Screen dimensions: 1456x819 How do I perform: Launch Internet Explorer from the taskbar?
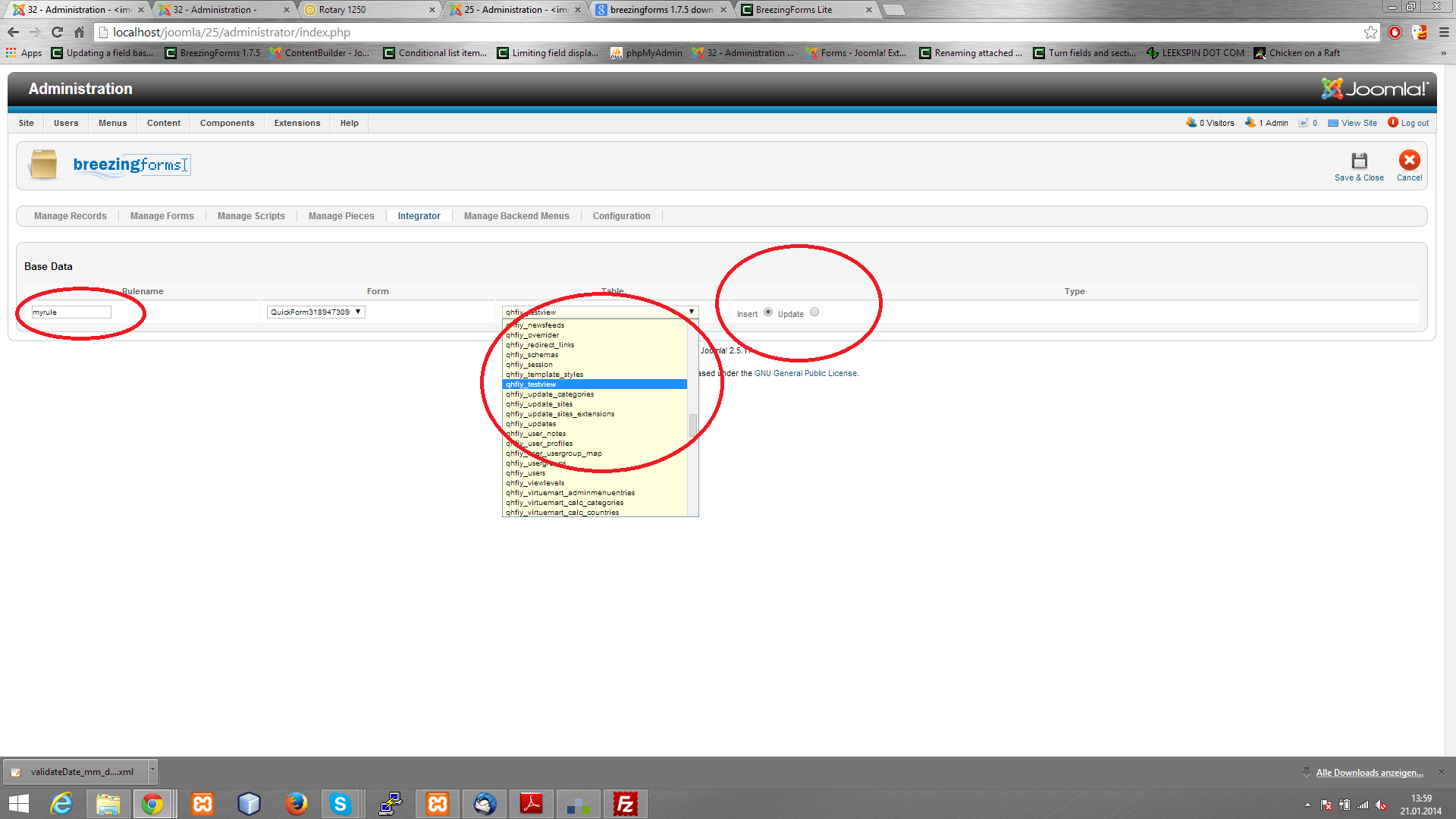(61, 804)
